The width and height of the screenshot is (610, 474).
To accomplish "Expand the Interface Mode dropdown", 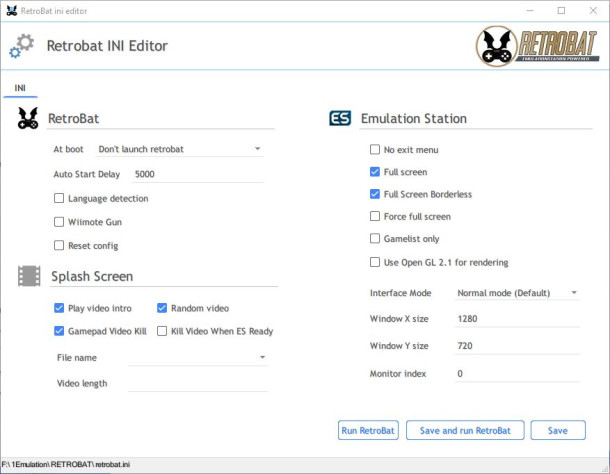I will click(517, 293).
